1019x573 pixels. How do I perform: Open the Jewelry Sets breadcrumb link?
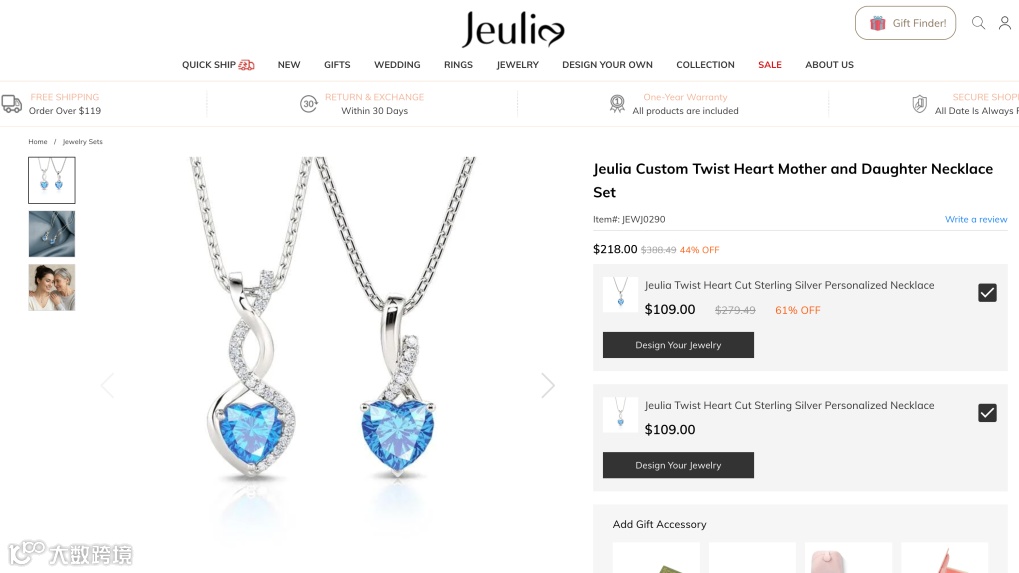point(83,142)
